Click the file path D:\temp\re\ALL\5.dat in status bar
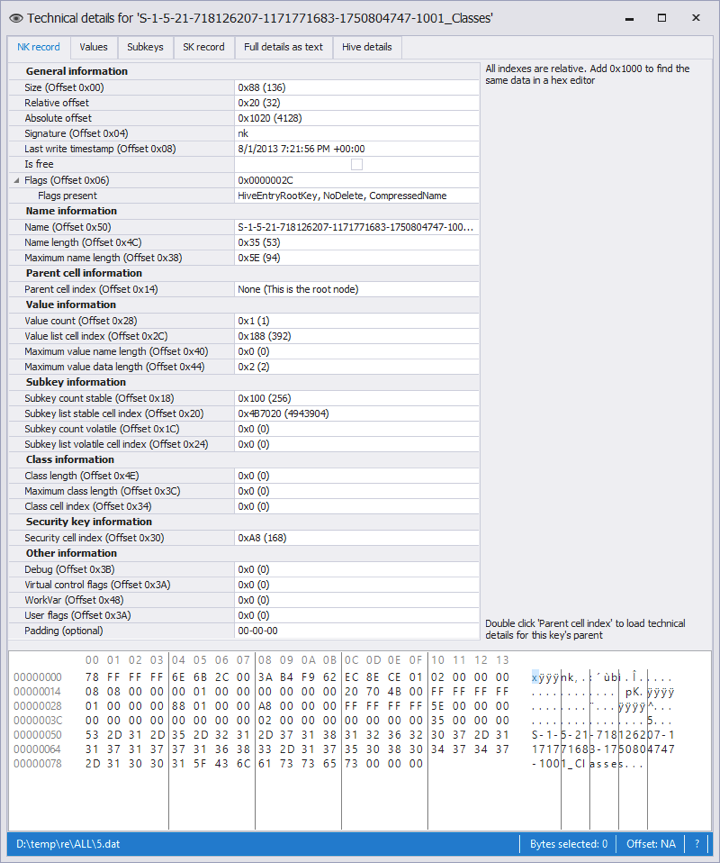Screen dimensions: 720x863 pyautogui.click(x=67, y=844)
